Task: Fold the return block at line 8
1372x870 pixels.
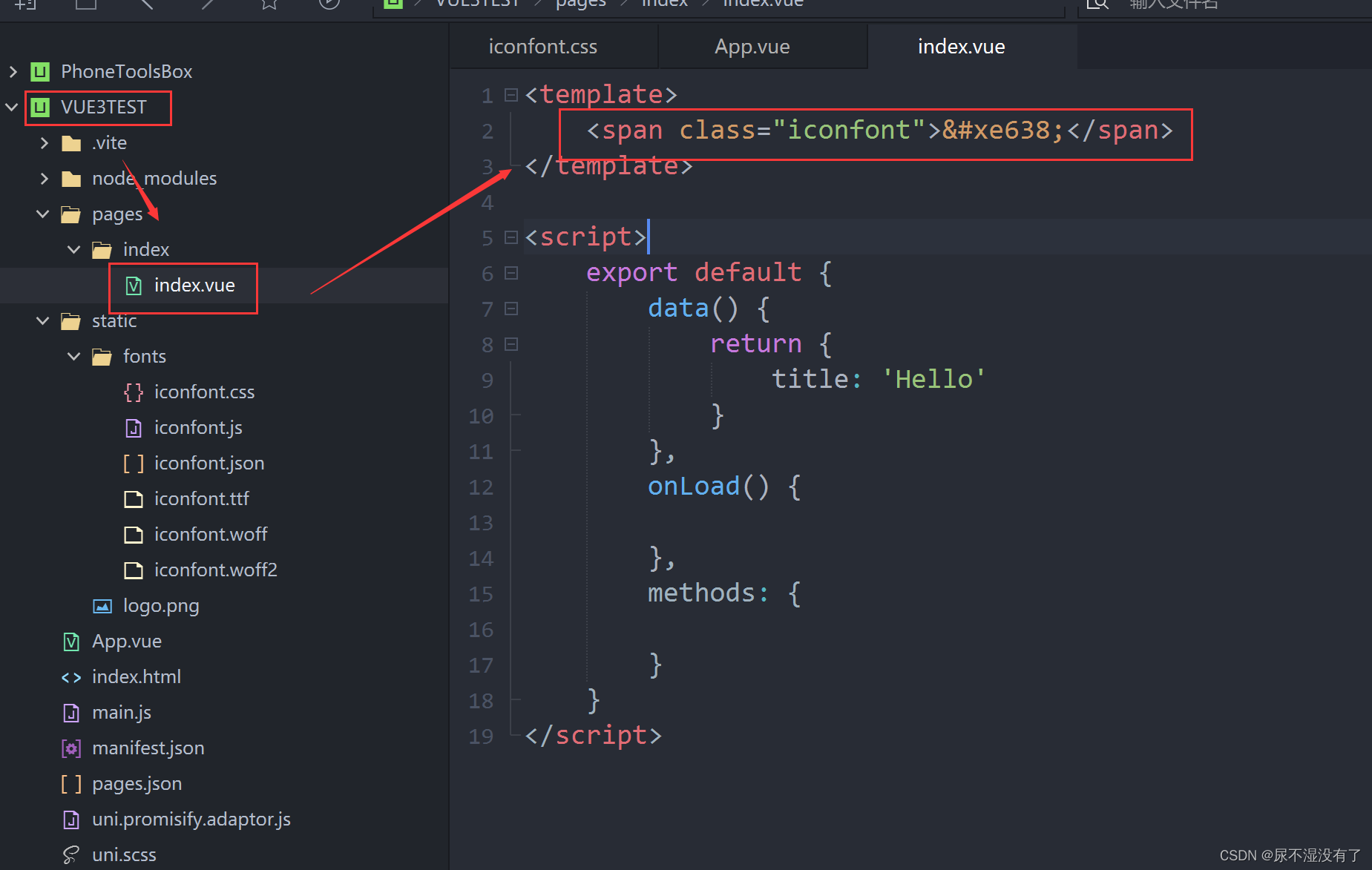Action: click(x=511, y=344)
